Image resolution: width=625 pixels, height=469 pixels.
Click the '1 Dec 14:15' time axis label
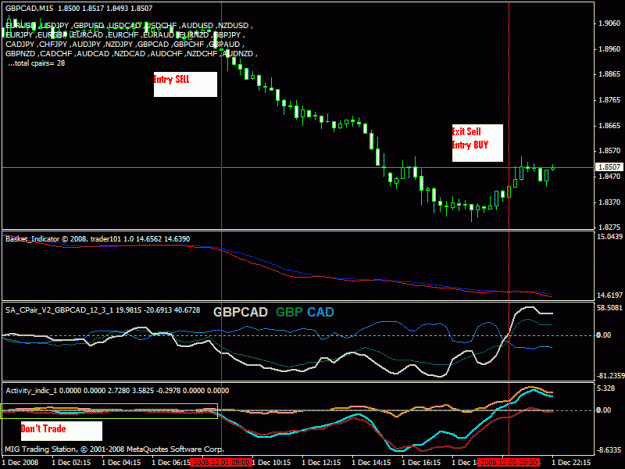(371, 462)
